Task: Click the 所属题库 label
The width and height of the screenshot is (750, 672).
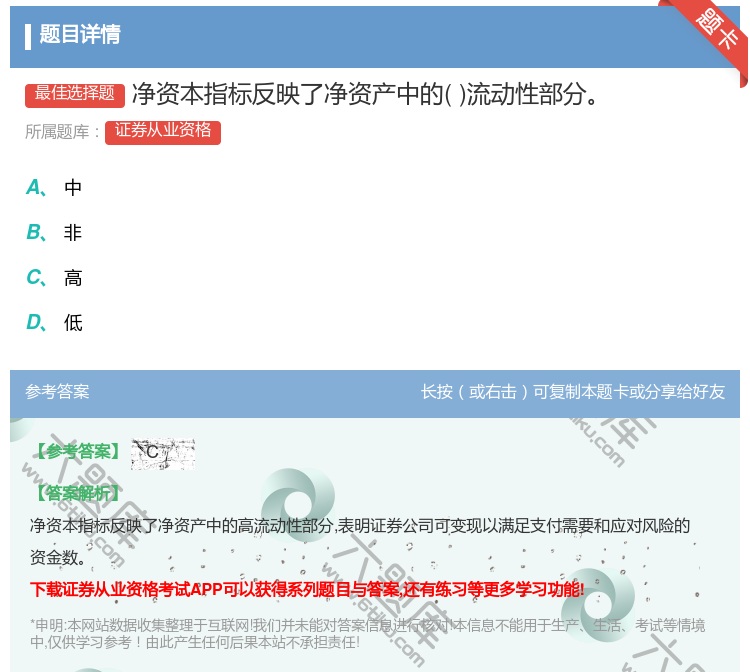Action: coord(62,132)
